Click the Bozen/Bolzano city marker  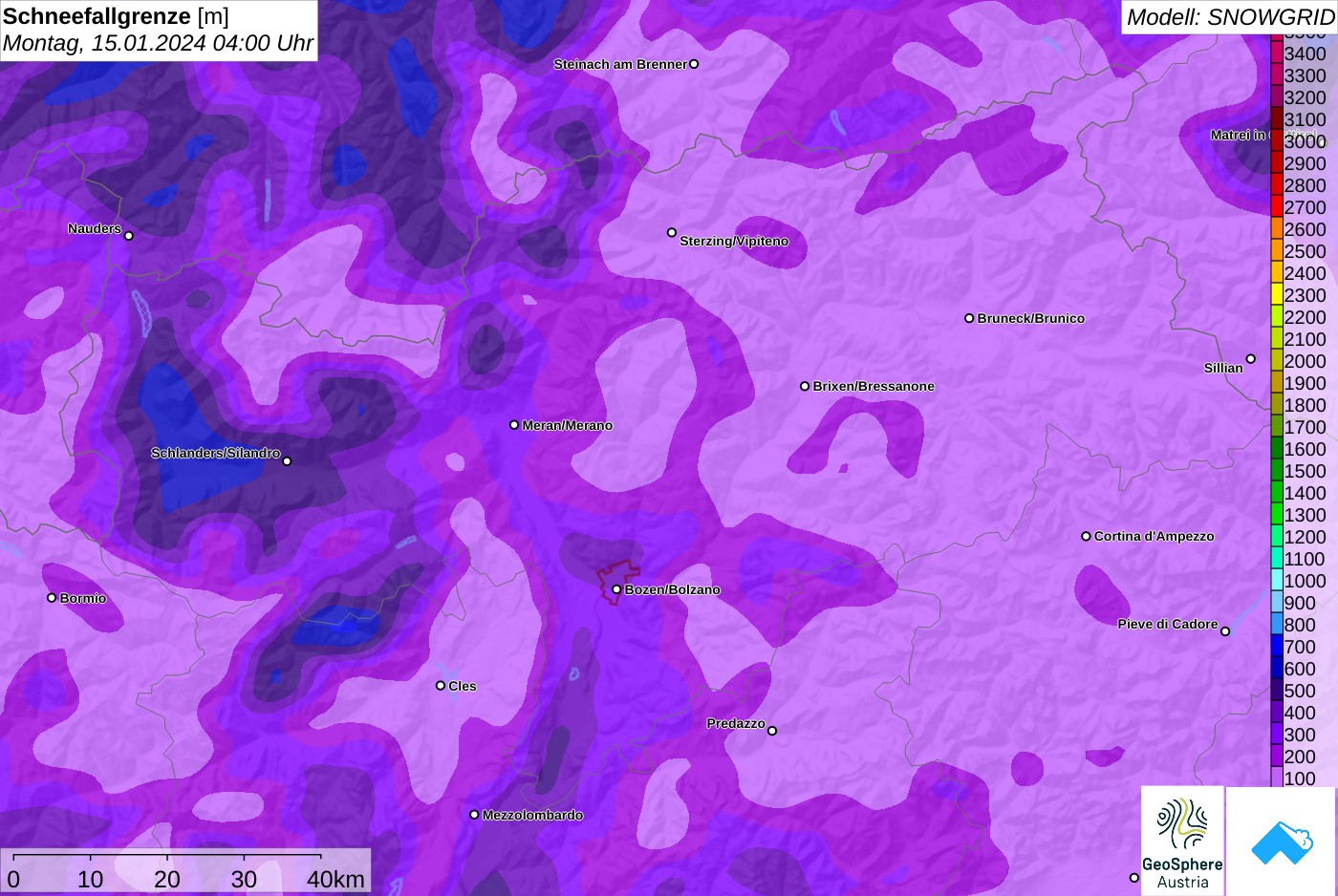(x=616, y=589)
